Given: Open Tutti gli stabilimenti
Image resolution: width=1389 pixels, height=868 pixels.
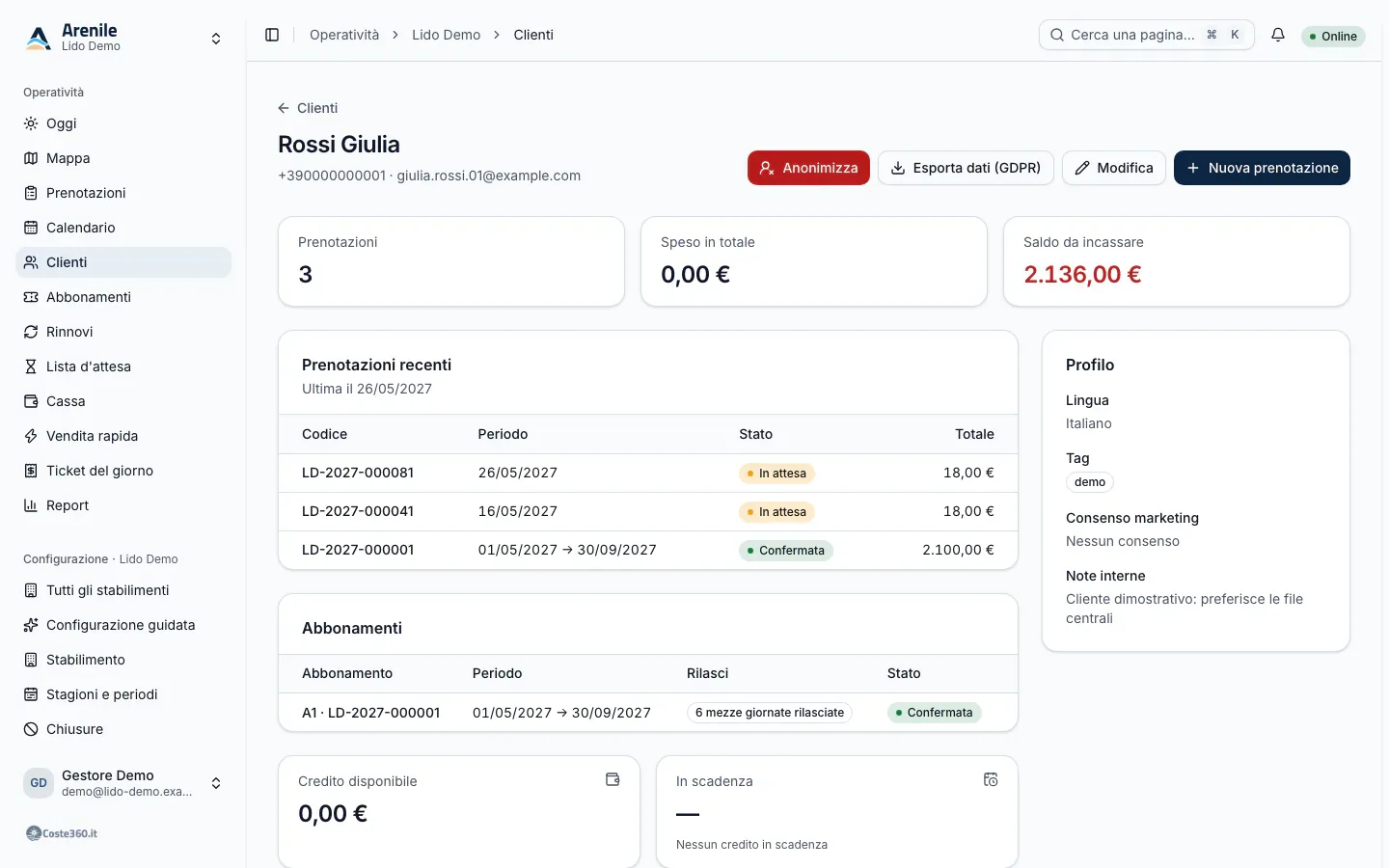Looking at the screenshot, I should (x=123, y=590).
